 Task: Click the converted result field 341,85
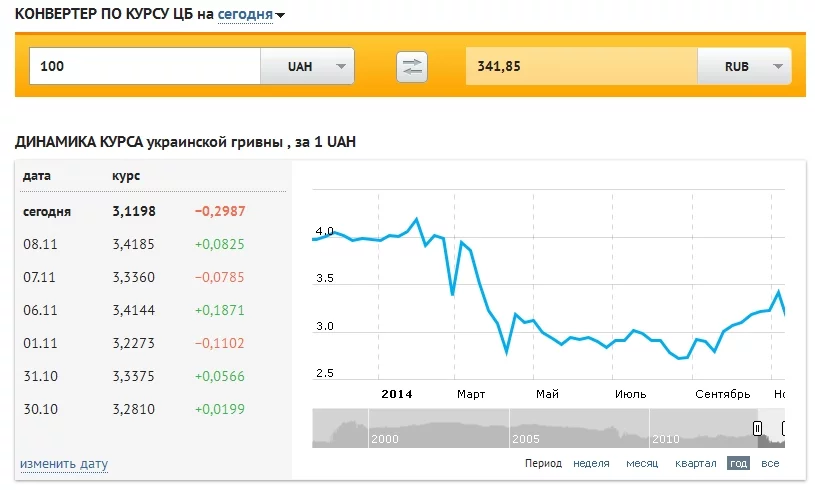(581, 67)
